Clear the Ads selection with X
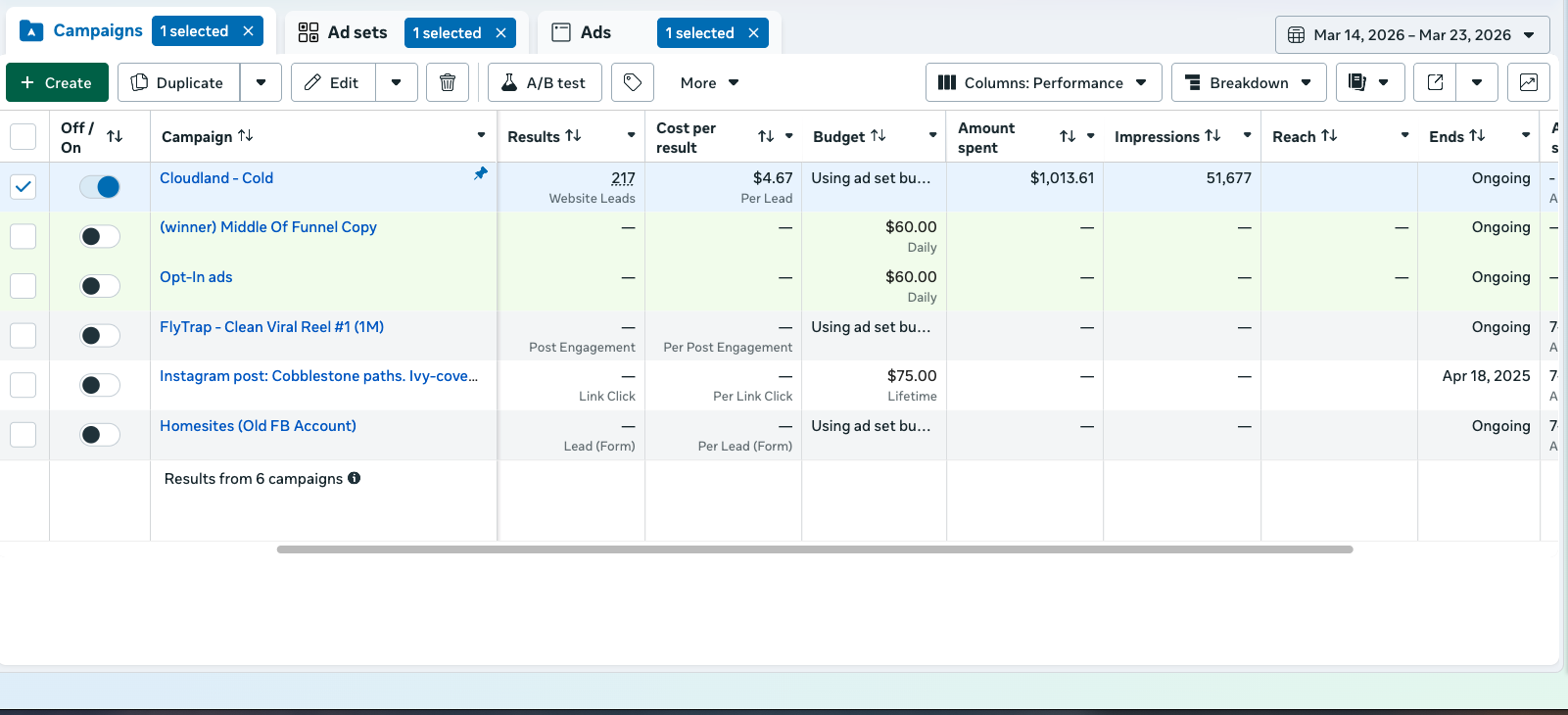The width and height of the screenshot is (1568, 715). 754,33
